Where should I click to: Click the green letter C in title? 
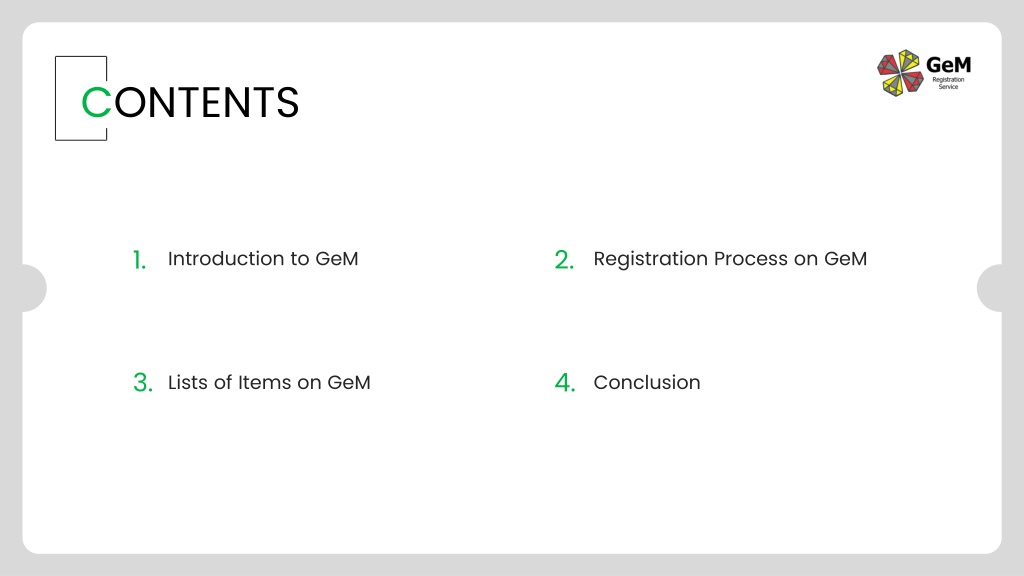[96, 103]
